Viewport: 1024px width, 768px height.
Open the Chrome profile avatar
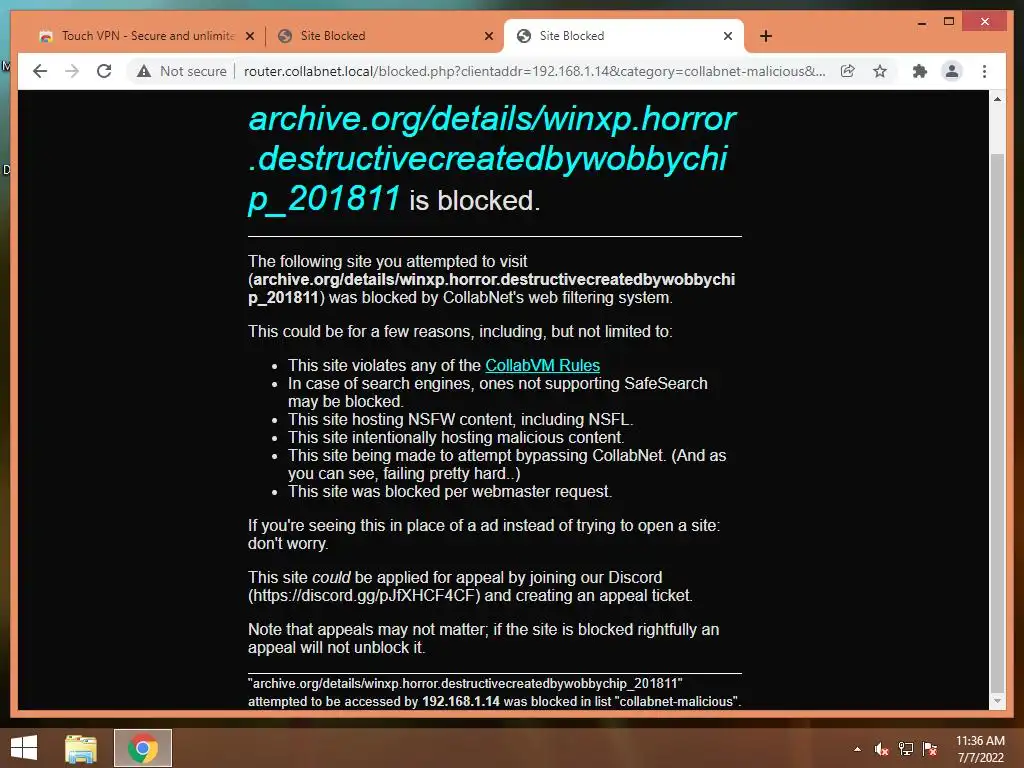pos(952,71)
